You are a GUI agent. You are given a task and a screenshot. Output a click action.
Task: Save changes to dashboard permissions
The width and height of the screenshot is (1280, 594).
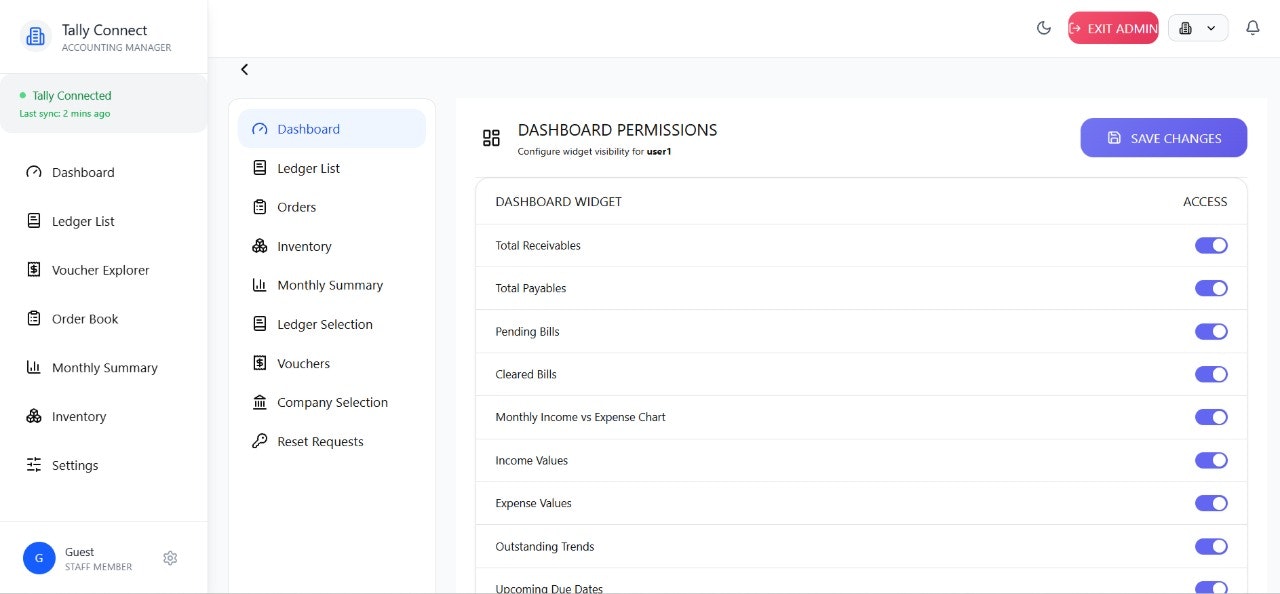(x=1164, y=138)
